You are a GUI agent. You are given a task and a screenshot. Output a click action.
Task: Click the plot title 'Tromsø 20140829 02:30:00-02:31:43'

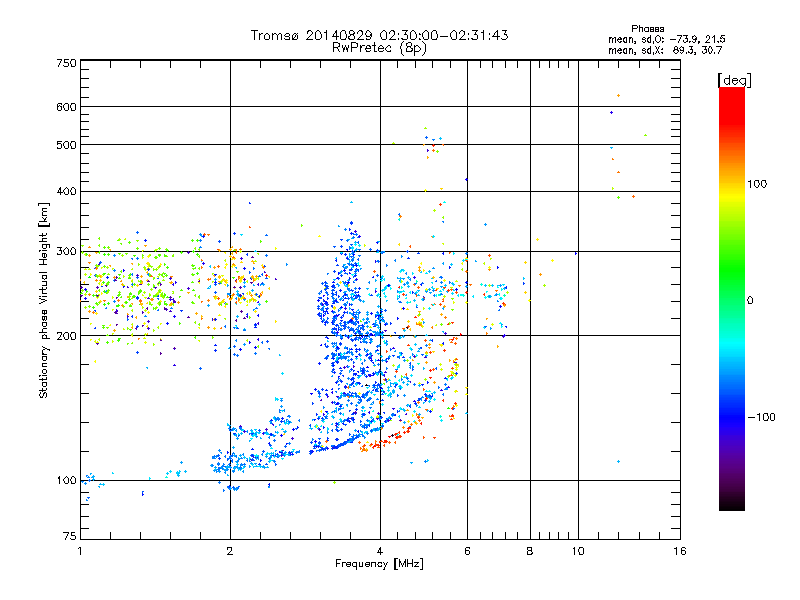[379, 35]
